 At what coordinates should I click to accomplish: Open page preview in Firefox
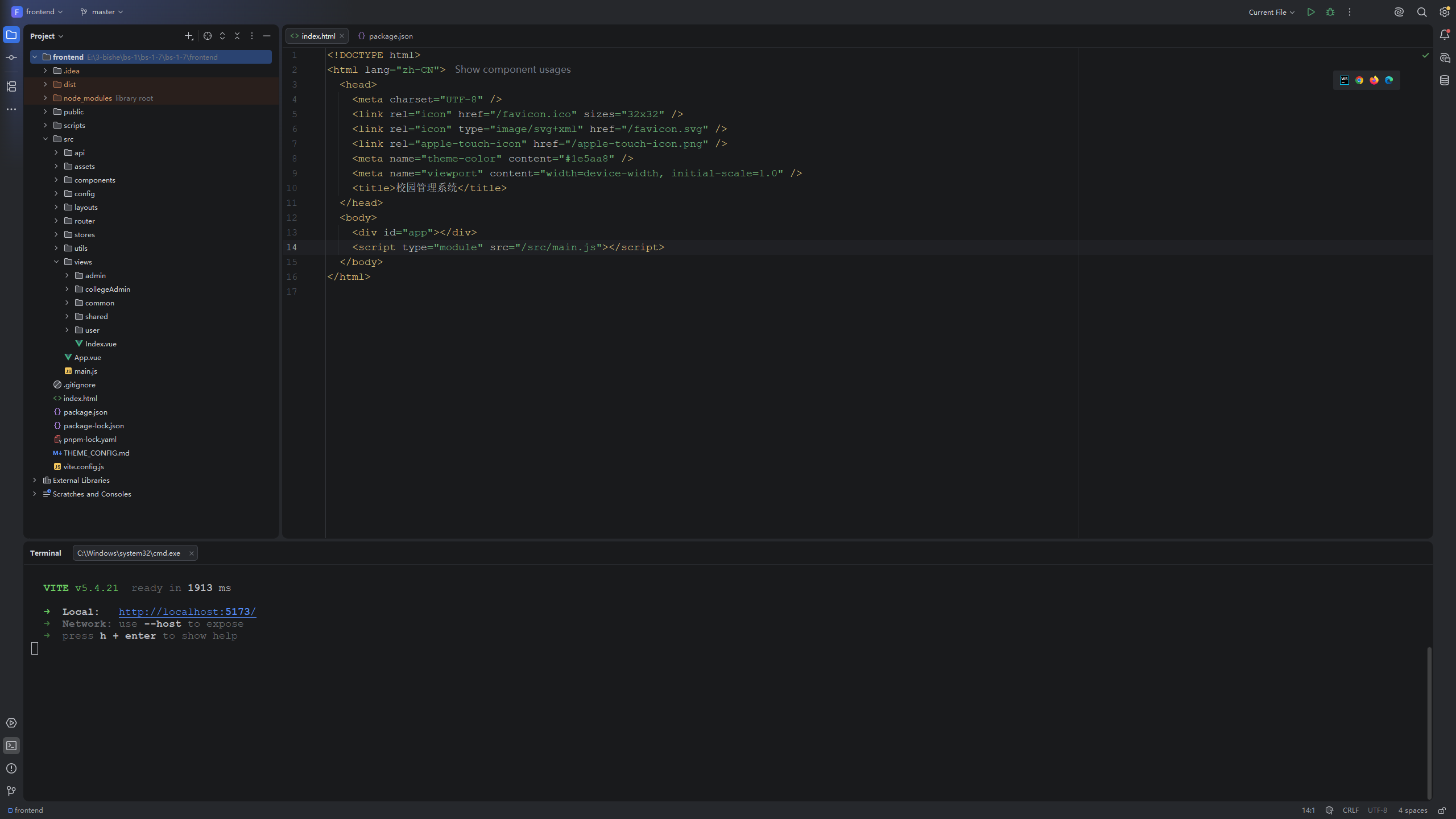coord(1374,80)
